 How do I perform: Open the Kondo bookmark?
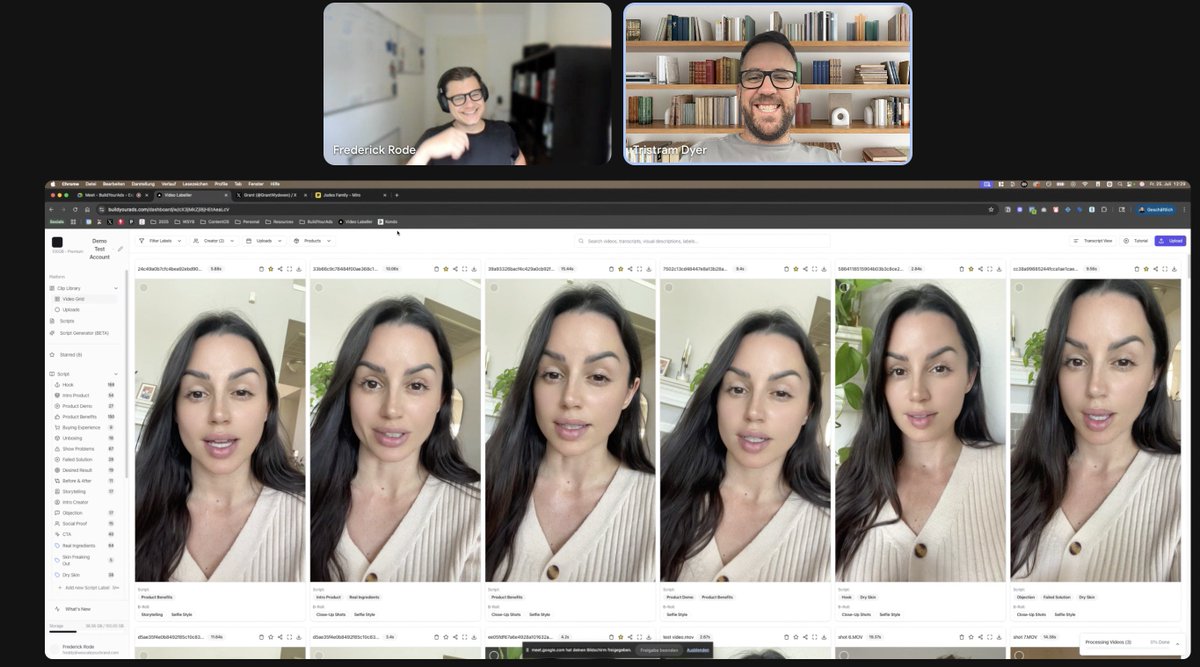coord(388,221)
